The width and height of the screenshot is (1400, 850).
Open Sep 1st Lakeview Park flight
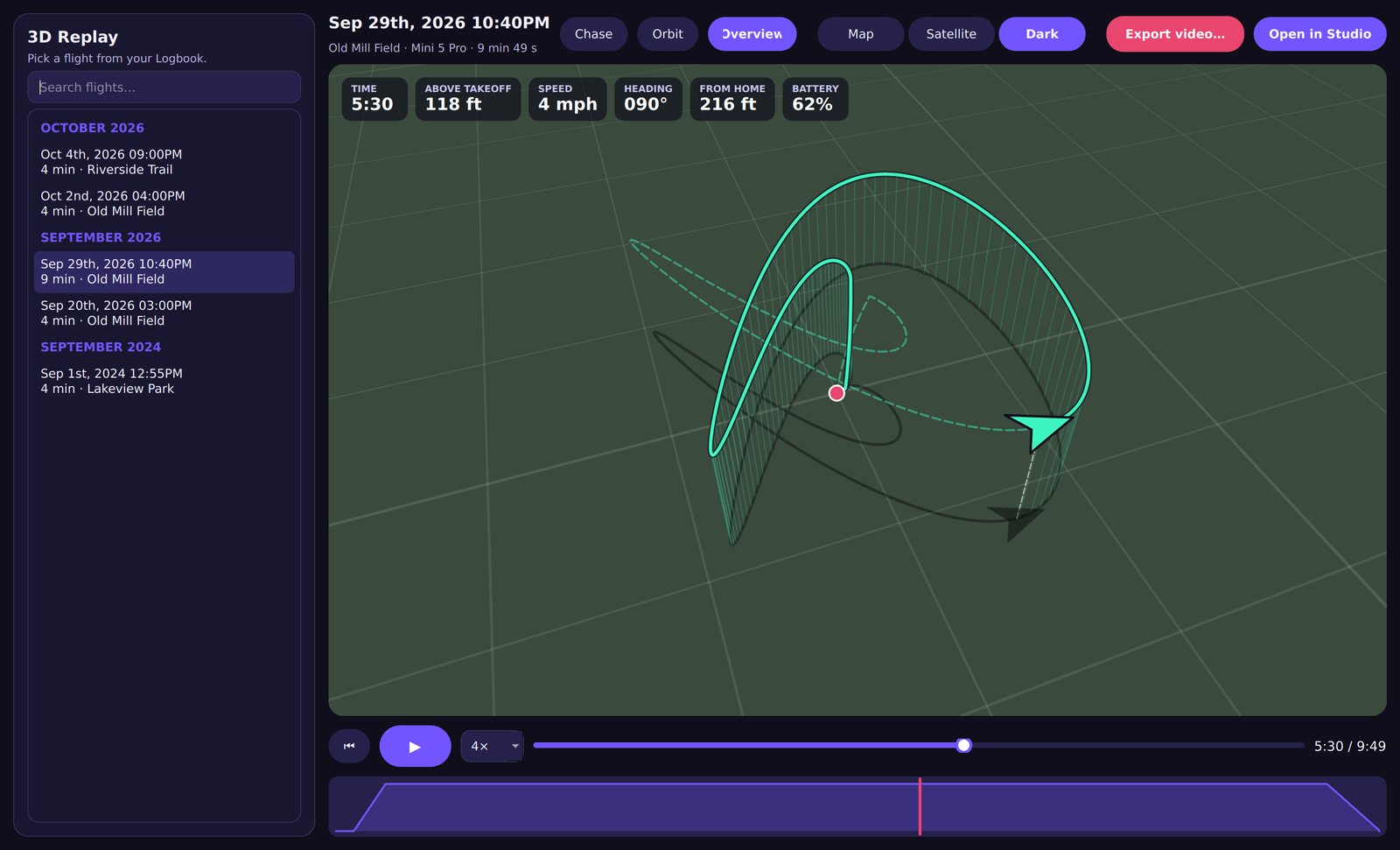point(164,381)
